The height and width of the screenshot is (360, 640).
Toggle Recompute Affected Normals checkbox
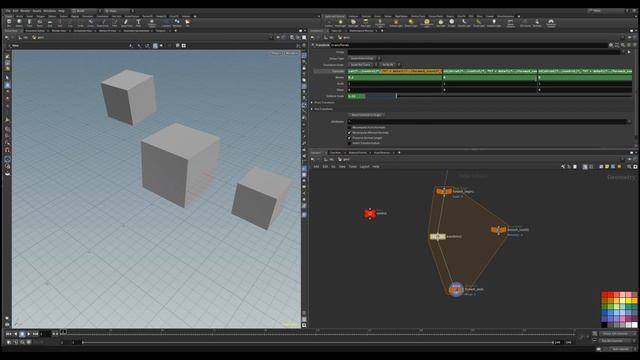[349, 133]
